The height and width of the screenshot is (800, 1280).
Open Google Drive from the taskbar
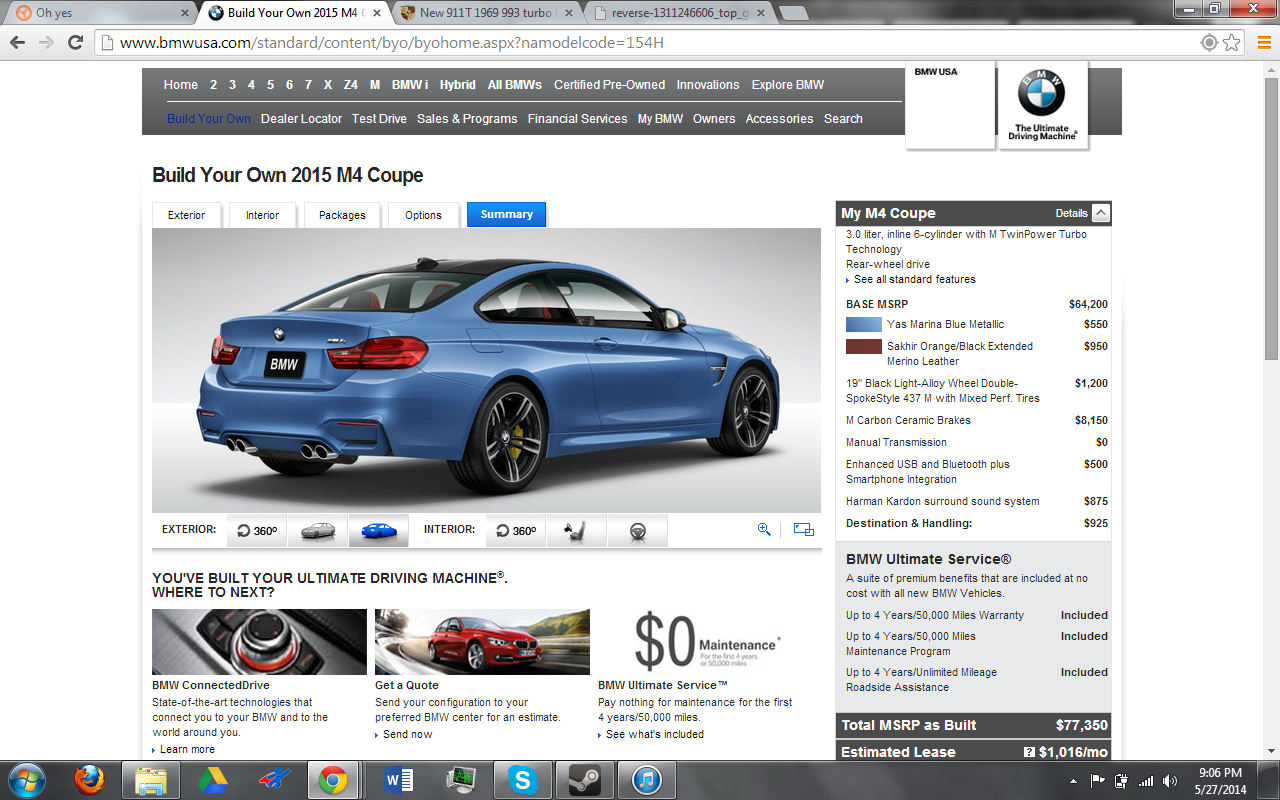click(x=212, y=779)
